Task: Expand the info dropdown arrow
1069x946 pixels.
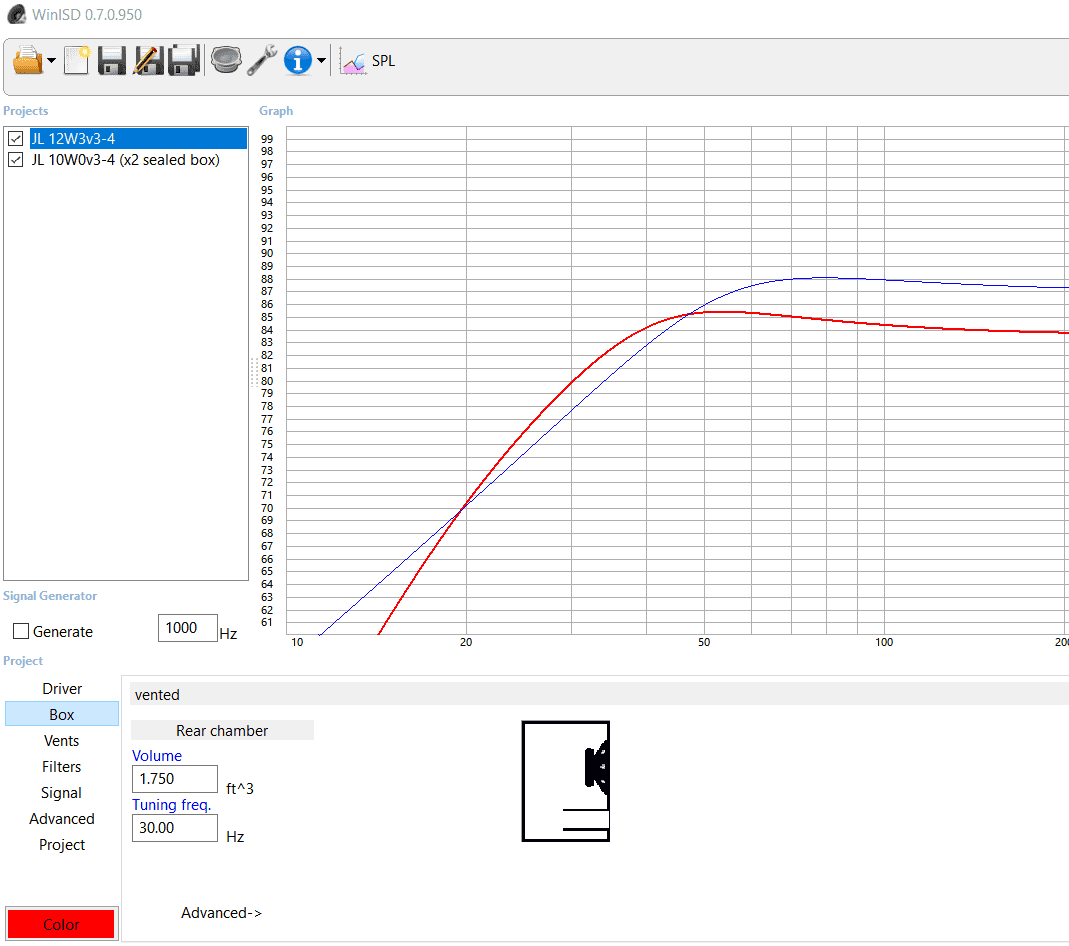Action: click(321, 61)
